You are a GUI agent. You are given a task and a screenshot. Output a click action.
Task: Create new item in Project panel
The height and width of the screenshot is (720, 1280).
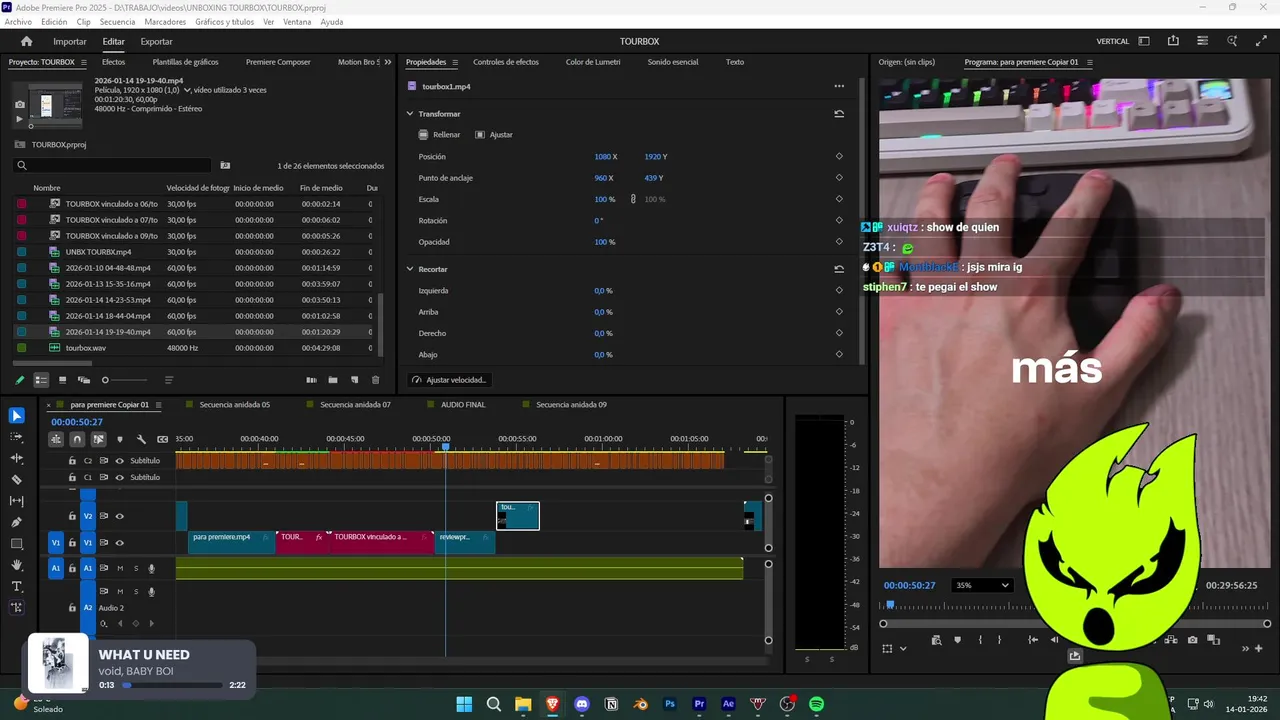pyautogui.click(x=354, y=380)
